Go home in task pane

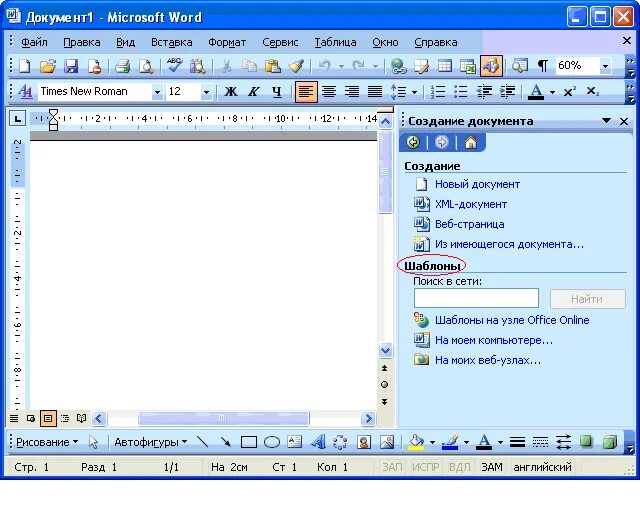(471, 142)
